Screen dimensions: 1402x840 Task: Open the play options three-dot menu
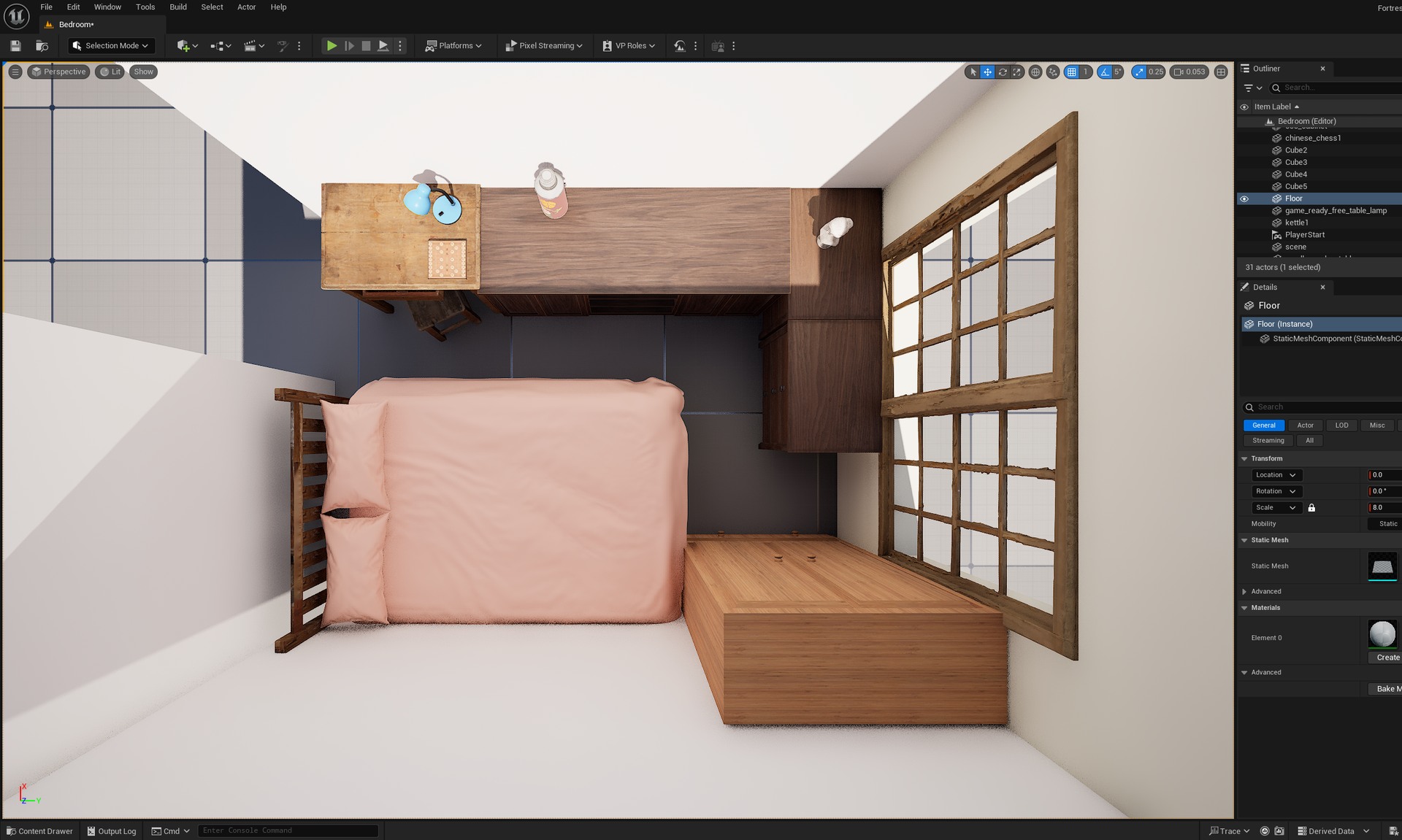point(399,46)
